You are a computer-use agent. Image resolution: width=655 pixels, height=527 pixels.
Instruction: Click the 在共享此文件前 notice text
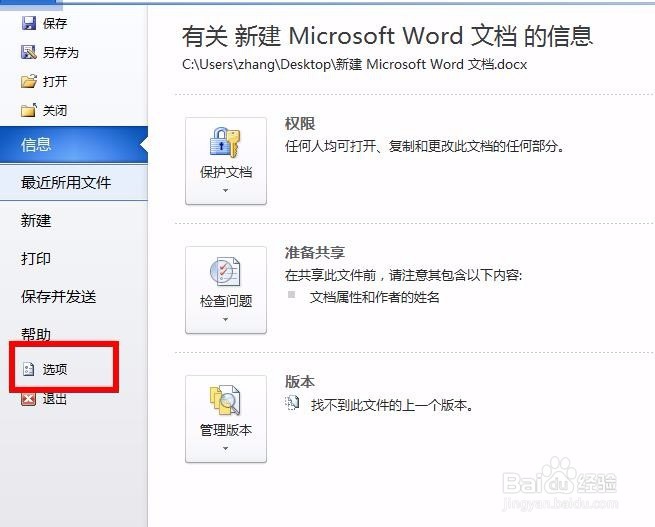click(403, 276)
